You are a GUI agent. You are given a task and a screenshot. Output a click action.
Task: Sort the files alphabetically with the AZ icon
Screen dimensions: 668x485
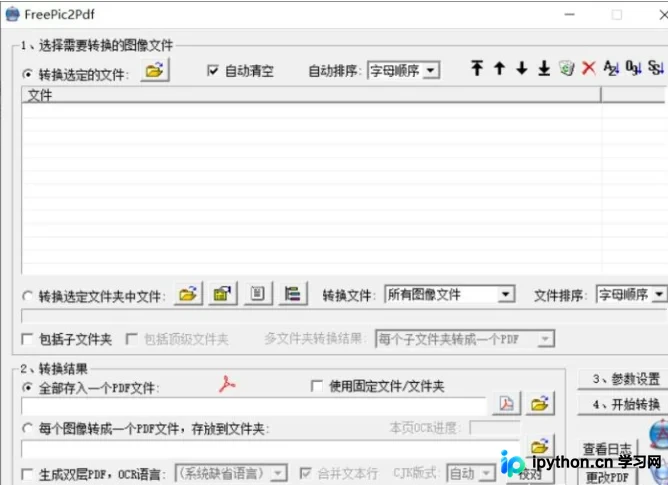coord(611,68)
